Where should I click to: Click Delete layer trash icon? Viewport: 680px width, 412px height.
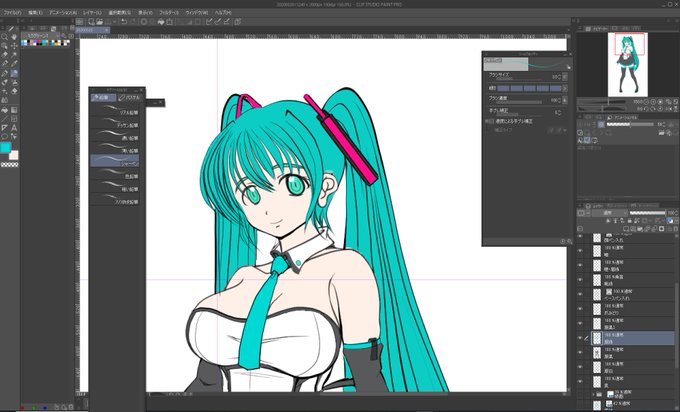tap(676, 229)
